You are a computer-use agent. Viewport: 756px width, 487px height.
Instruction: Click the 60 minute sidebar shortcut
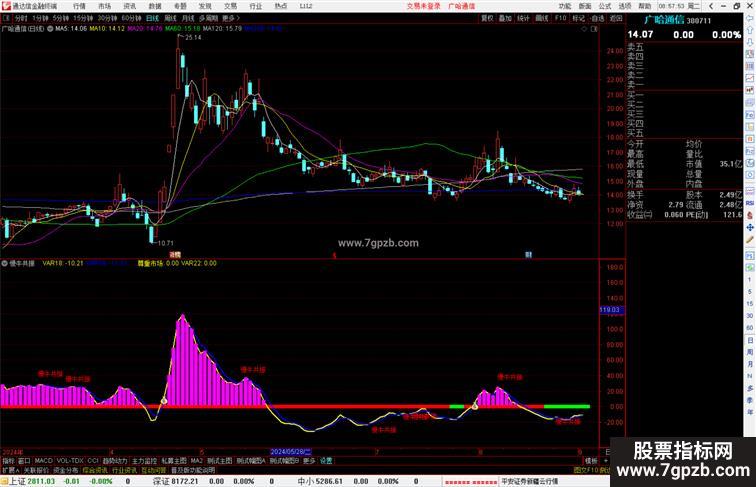(x=750, y=328)
